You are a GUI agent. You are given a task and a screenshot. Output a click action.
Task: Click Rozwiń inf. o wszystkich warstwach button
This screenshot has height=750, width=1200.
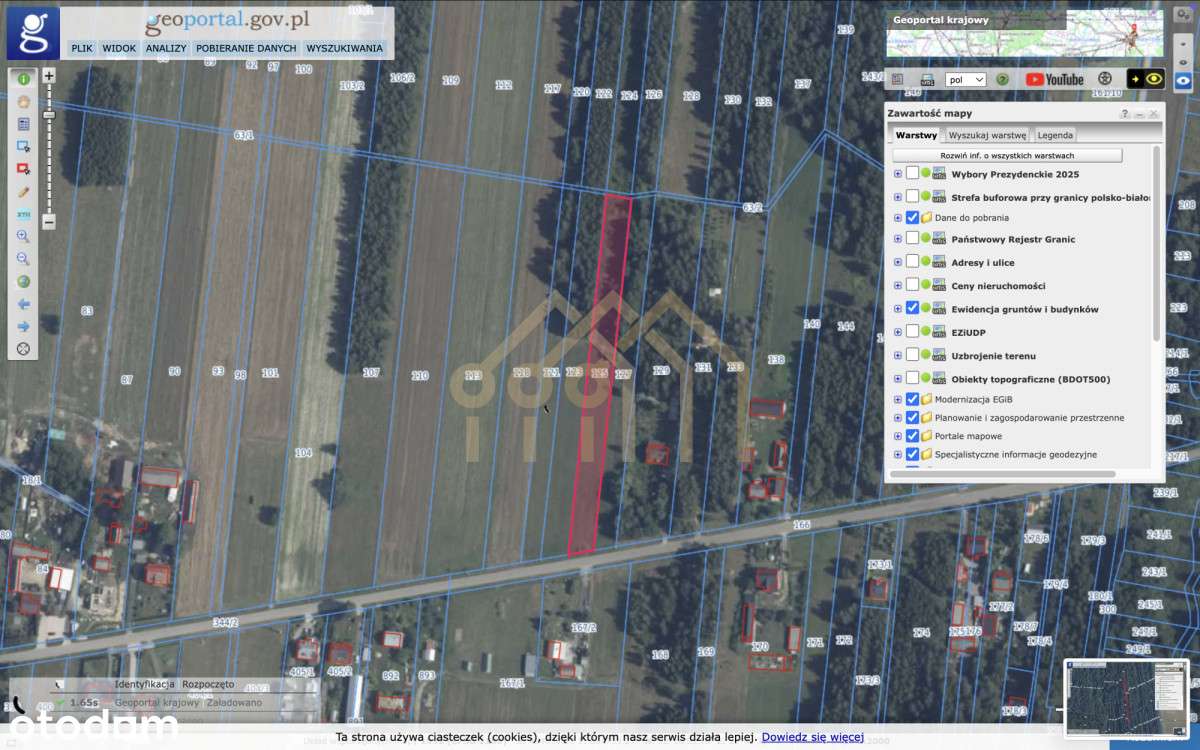(1007, 156)
